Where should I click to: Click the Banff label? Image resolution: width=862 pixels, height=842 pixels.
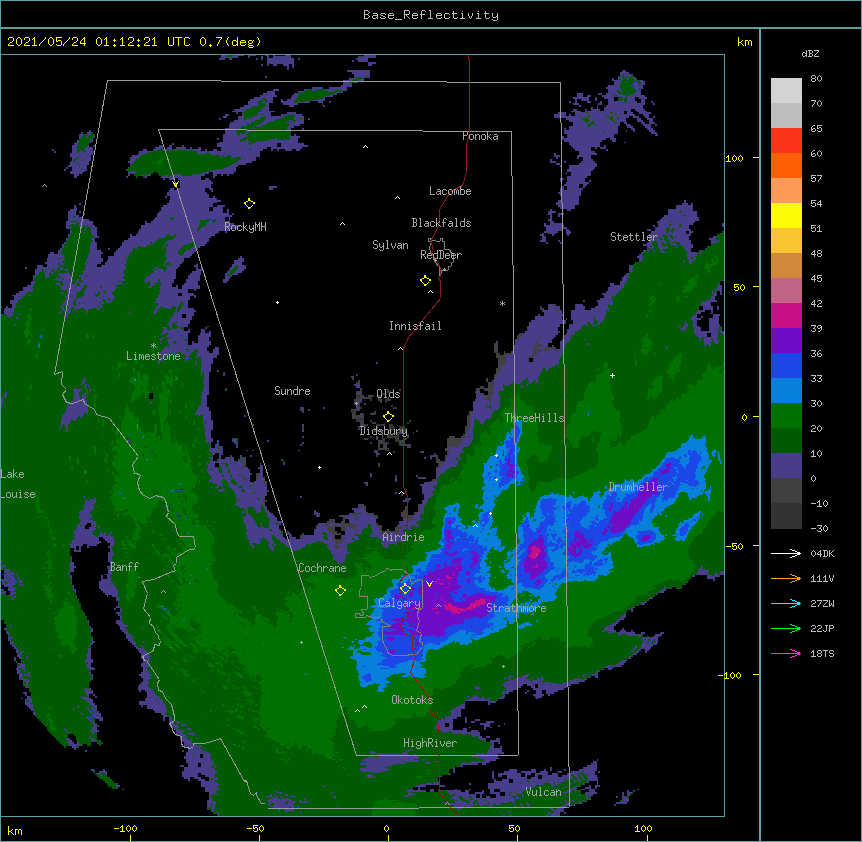124,567
